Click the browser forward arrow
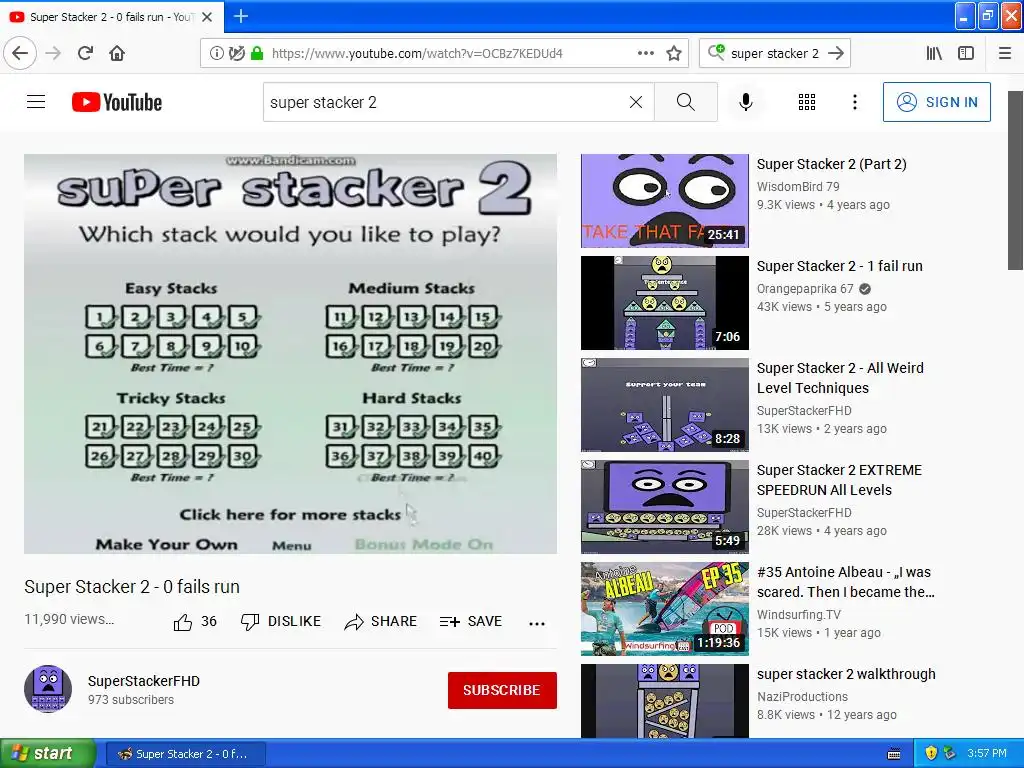 click(53, 53)
